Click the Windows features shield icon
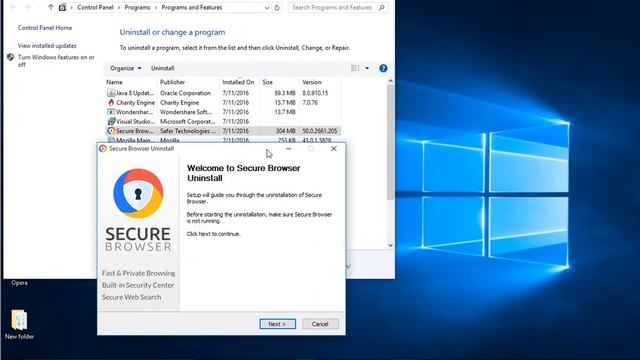The width and height of the screenshot is (640, 360). click(11, 58)
